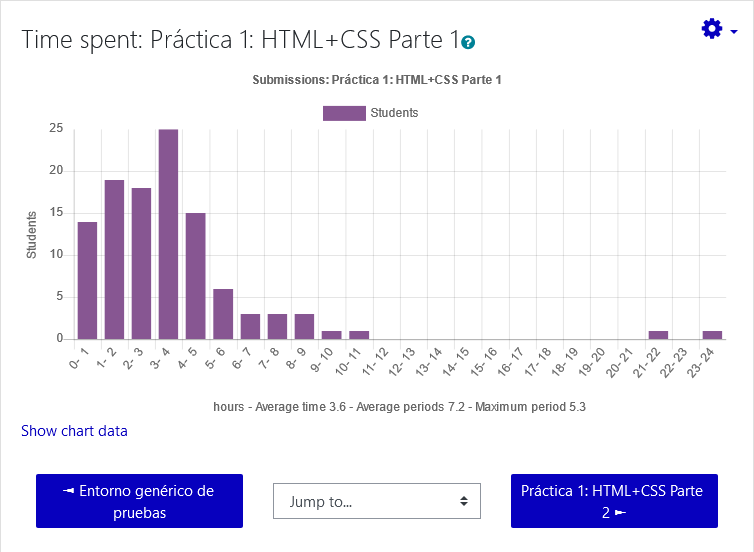Click the 23-24 hours bar
The height and width of the screenshot is (552, 754).
pos(712,334)
